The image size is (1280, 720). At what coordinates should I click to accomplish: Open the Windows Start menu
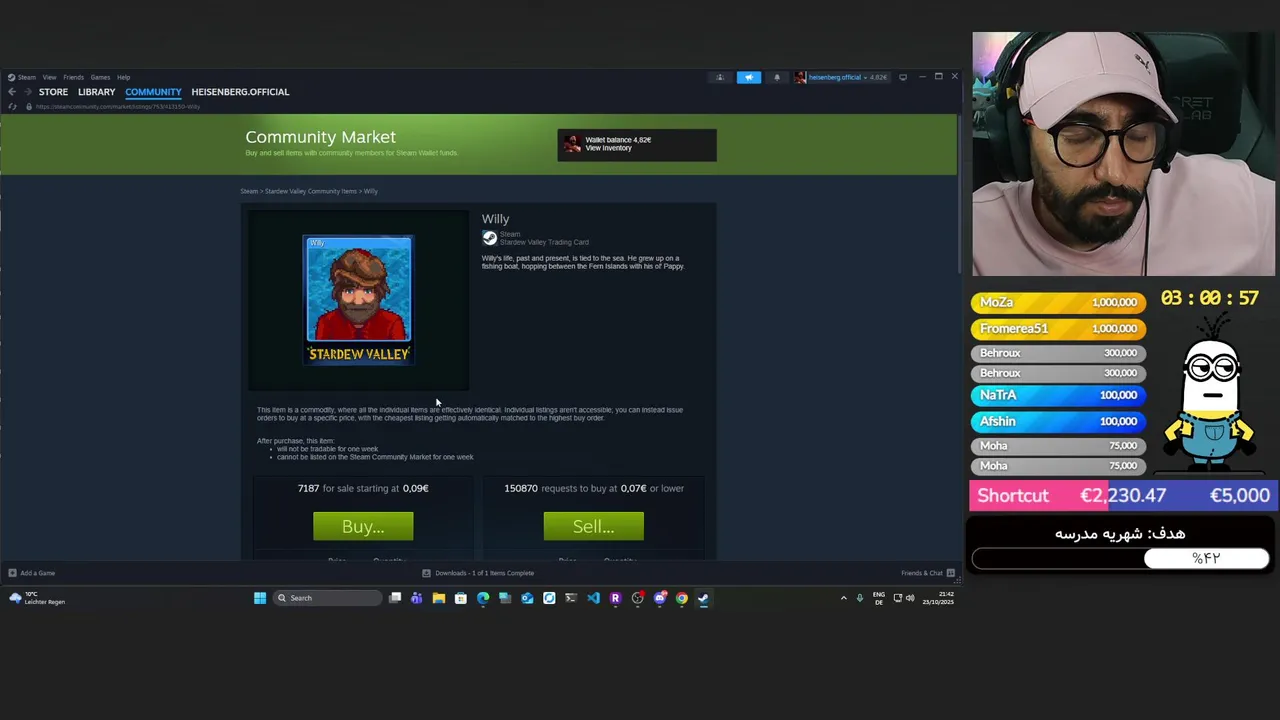(x=260, y=598)
